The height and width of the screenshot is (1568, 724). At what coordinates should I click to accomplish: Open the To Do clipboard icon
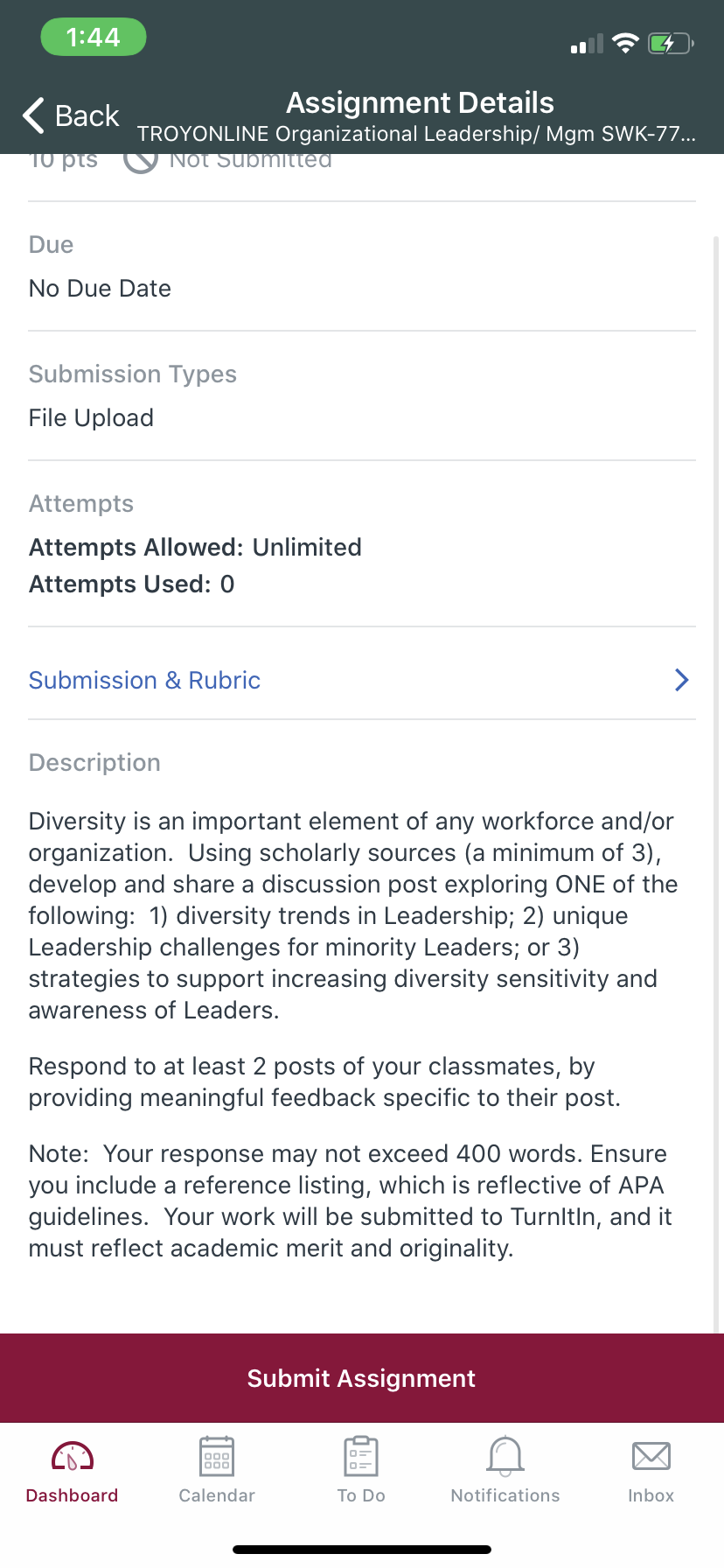coord(361,1457)
